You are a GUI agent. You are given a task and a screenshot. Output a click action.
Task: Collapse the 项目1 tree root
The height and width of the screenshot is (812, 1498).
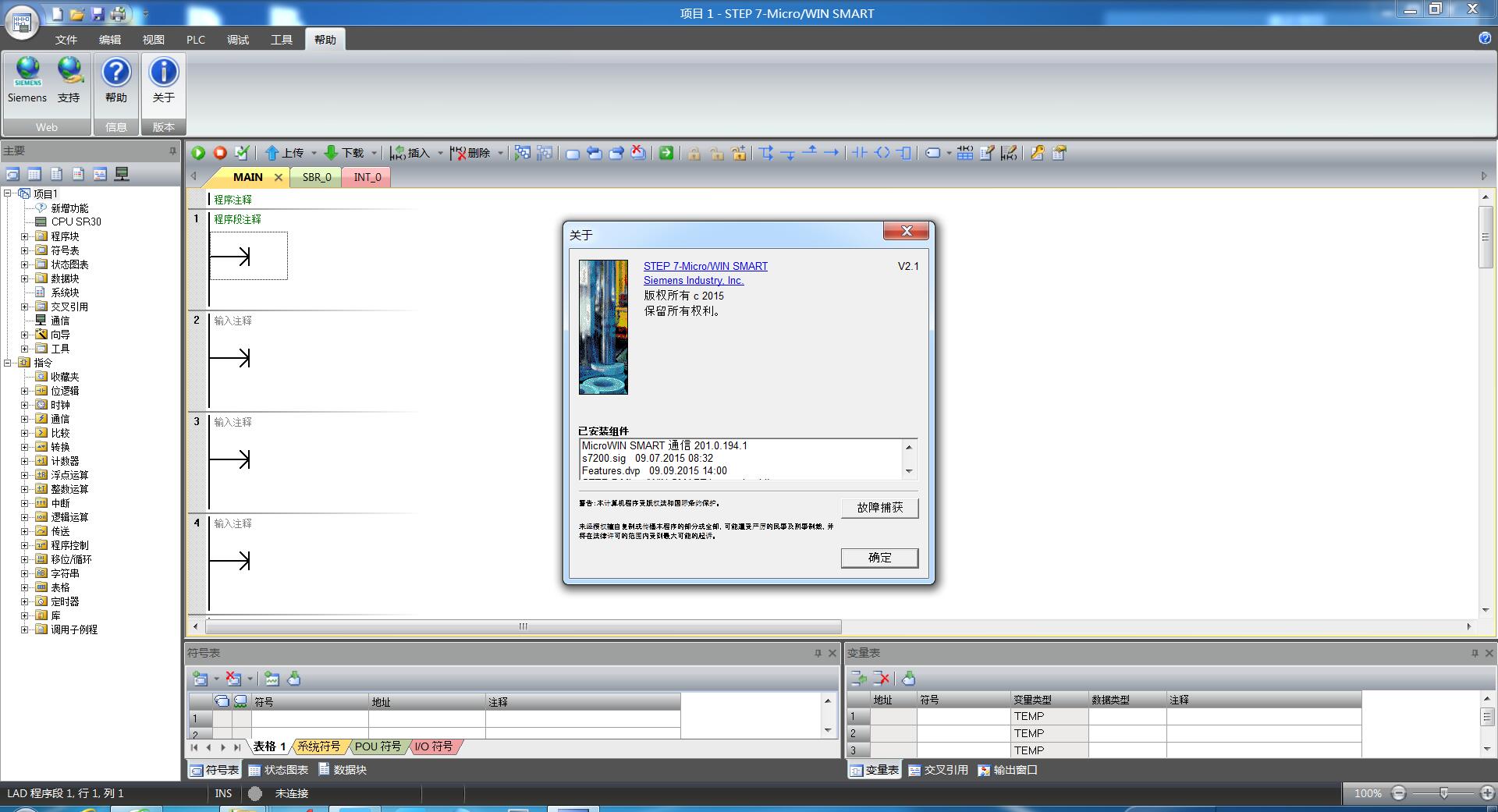click(8, 193)
